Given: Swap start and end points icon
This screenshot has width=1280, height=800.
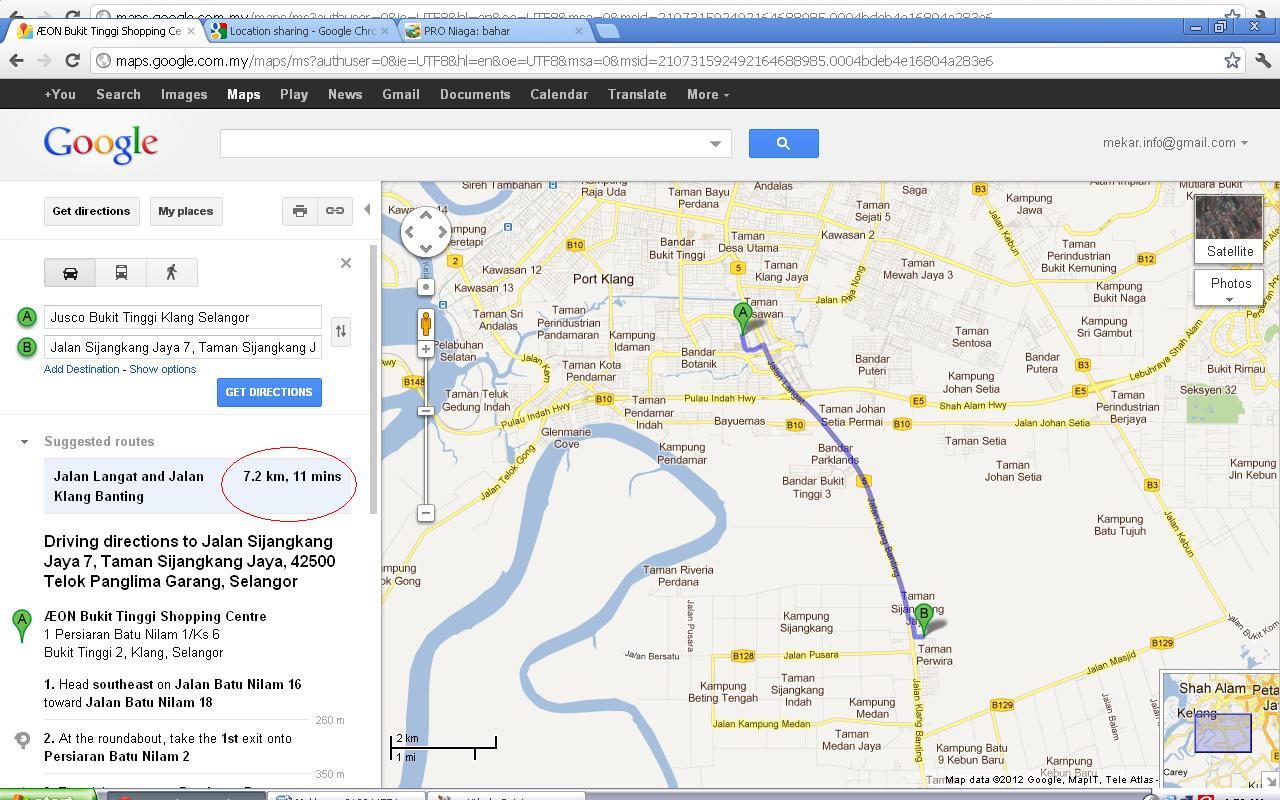Looking at the screenshot, I should [x=341, y=331].
